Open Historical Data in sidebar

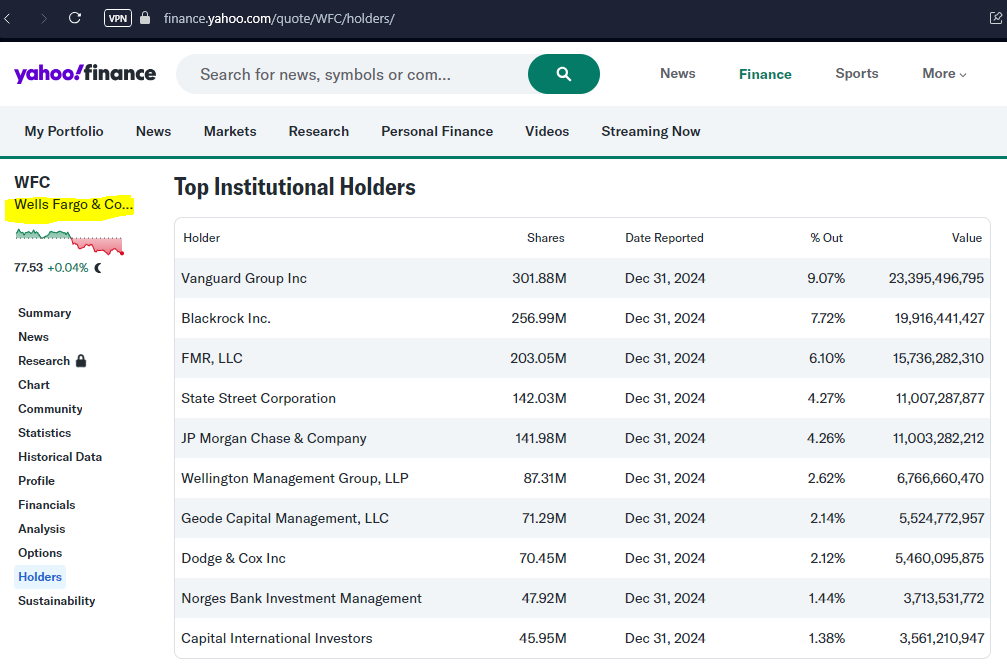60,457
